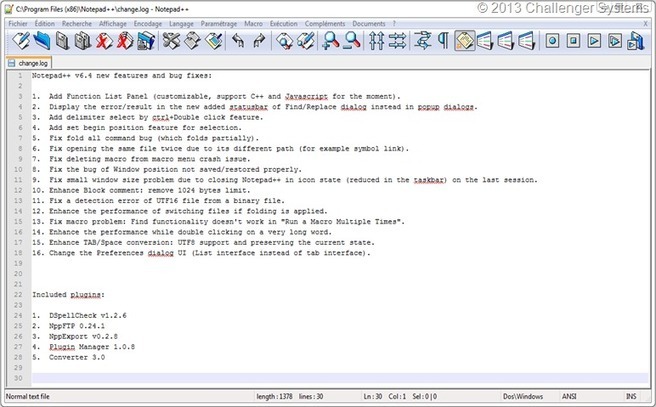This screenshot has width=656, height=407.
Task: Click the Print toolbar icon
Action: pos(145,41)
